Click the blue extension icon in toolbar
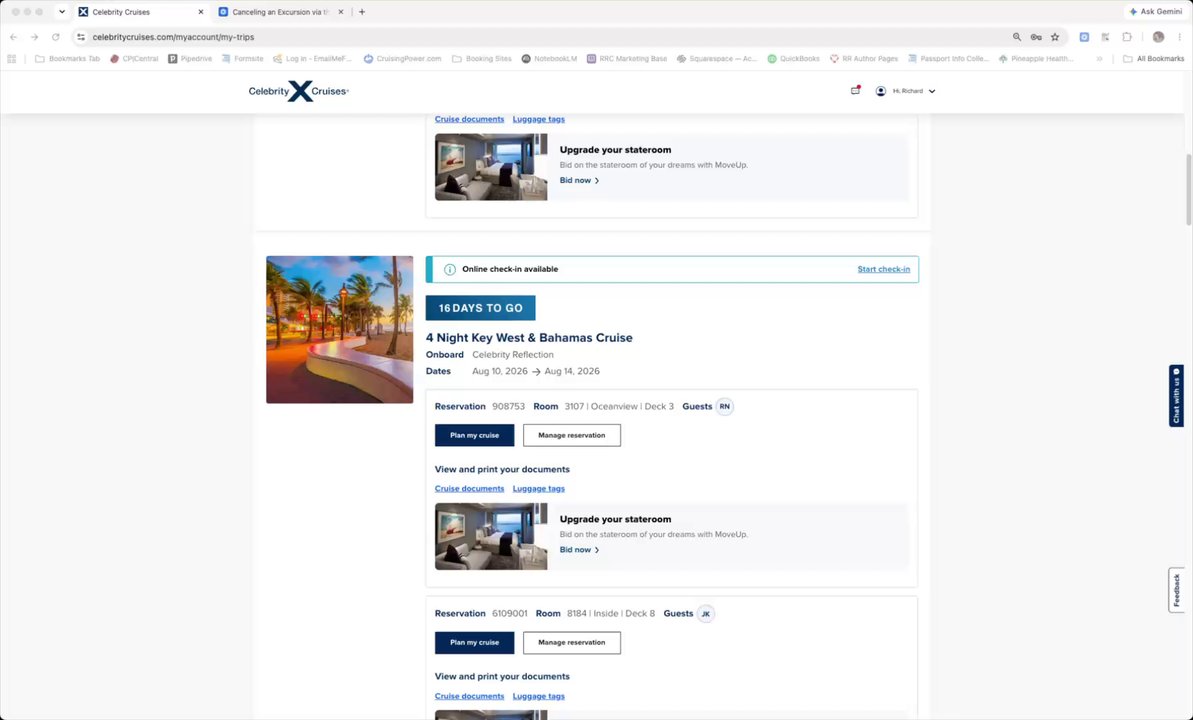Viewport: 1193px width, 720px height. 1084,37
